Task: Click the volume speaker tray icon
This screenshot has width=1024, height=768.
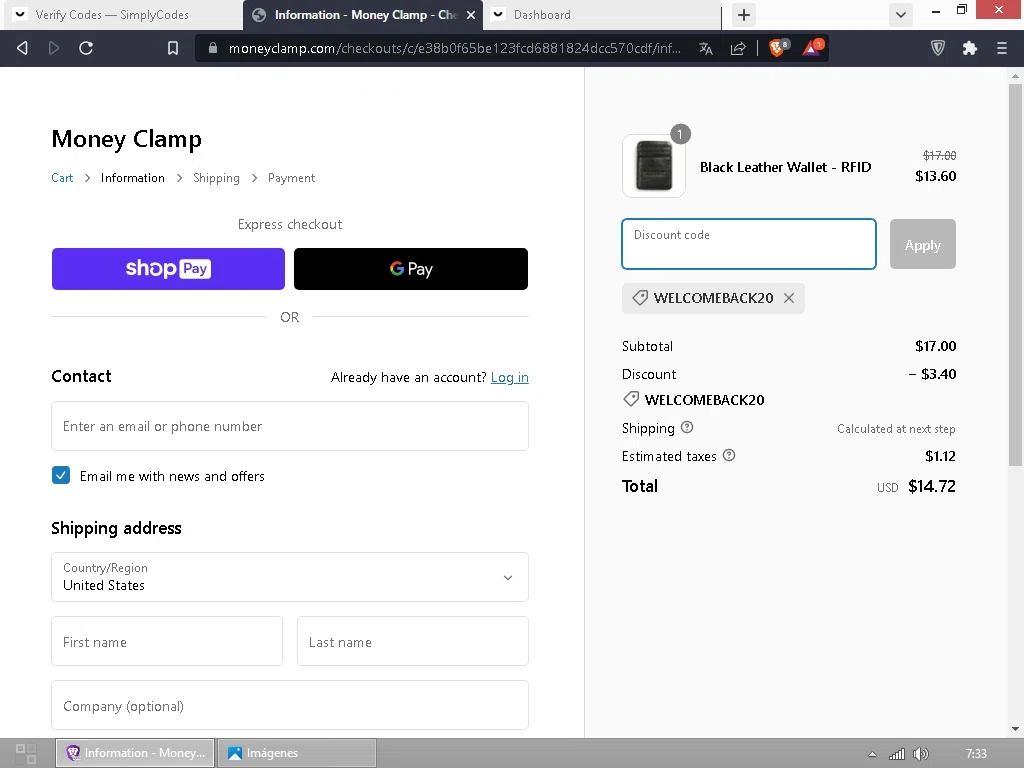Action: 920,754
